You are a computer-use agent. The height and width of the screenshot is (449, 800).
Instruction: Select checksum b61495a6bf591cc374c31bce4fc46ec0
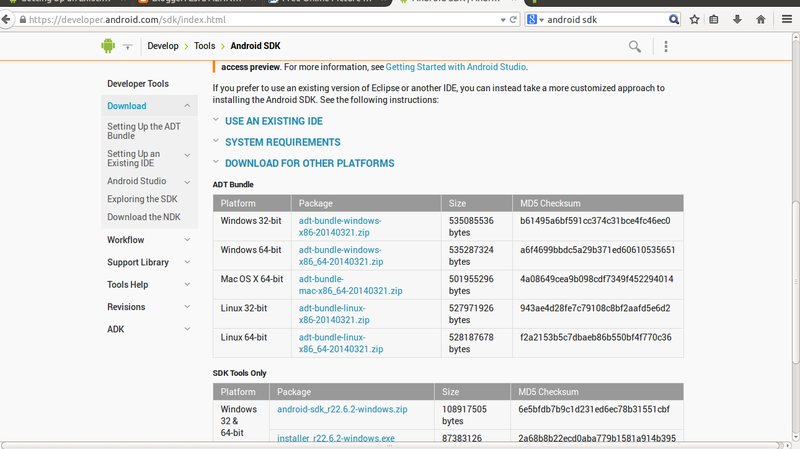pyautogui.click(x=595, y=221)
